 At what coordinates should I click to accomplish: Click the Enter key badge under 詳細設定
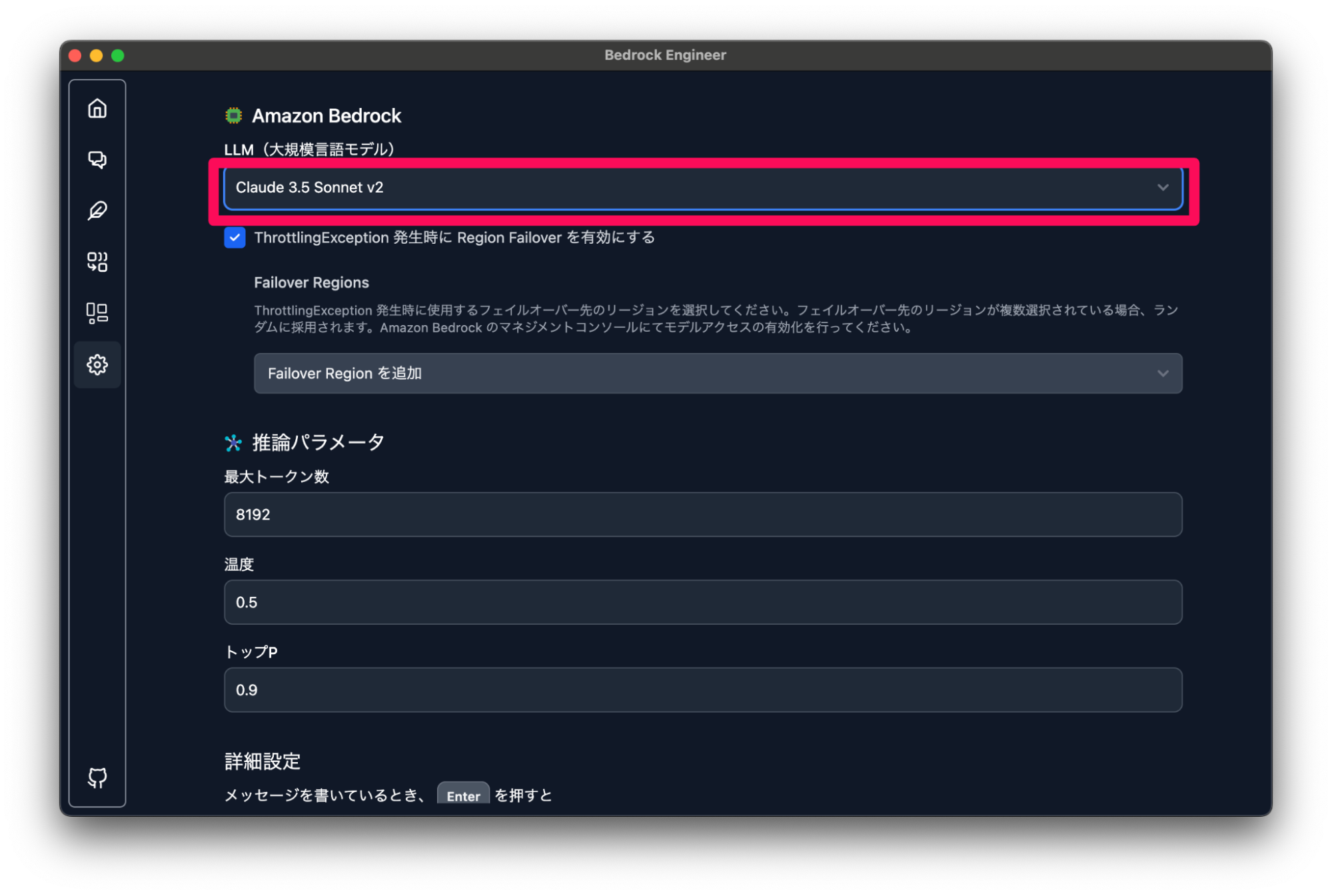pyautogui.click(x=463, y=795)
